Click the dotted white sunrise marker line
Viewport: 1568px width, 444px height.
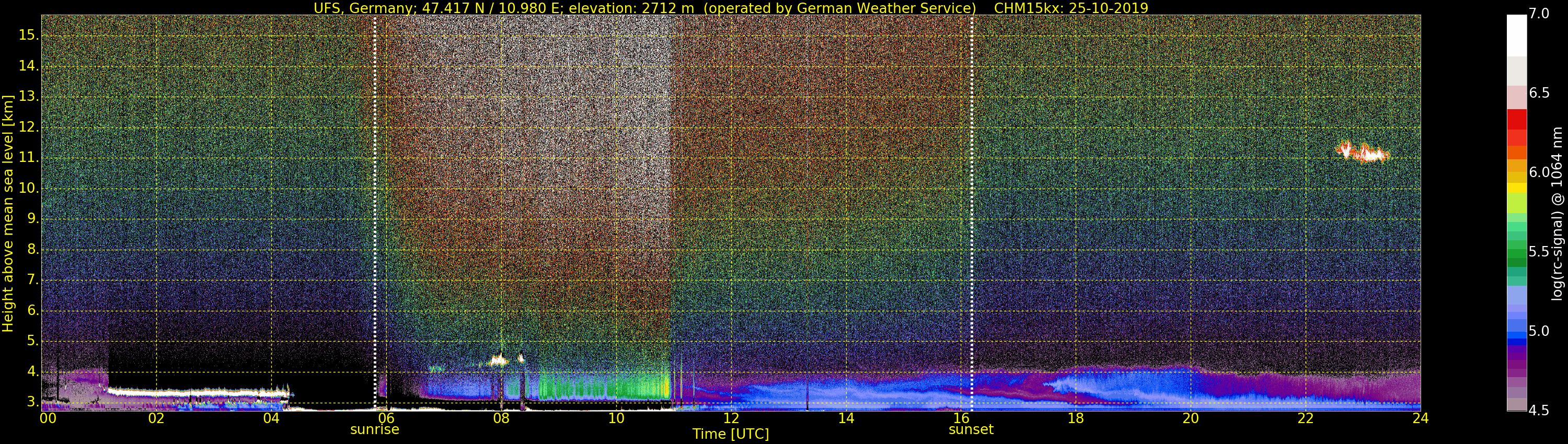pyautogui.click(x=375, y=213)
